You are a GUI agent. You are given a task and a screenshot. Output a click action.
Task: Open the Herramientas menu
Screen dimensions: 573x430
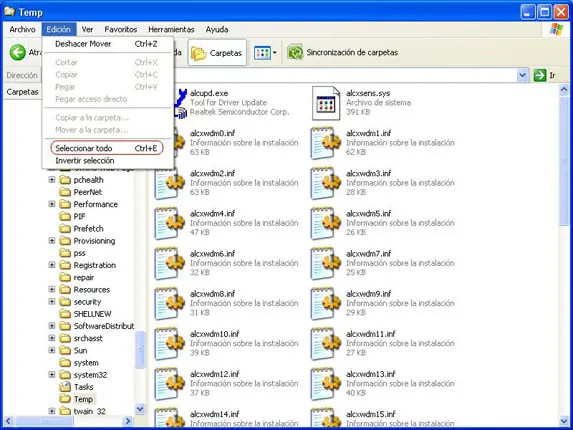[x=171, y=30]
